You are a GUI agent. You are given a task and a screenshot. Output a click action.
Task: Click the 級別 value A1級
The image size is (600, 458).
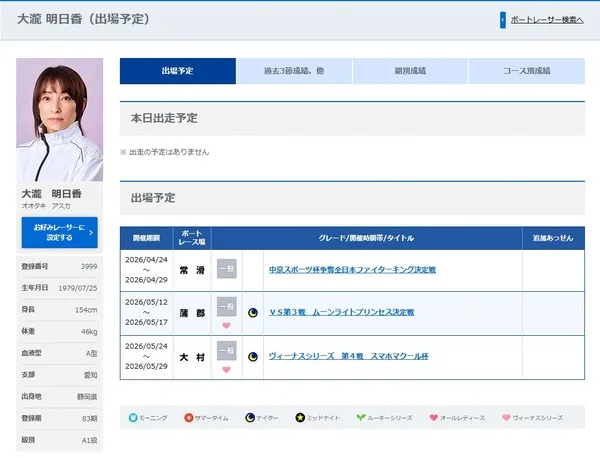[90, 440]
